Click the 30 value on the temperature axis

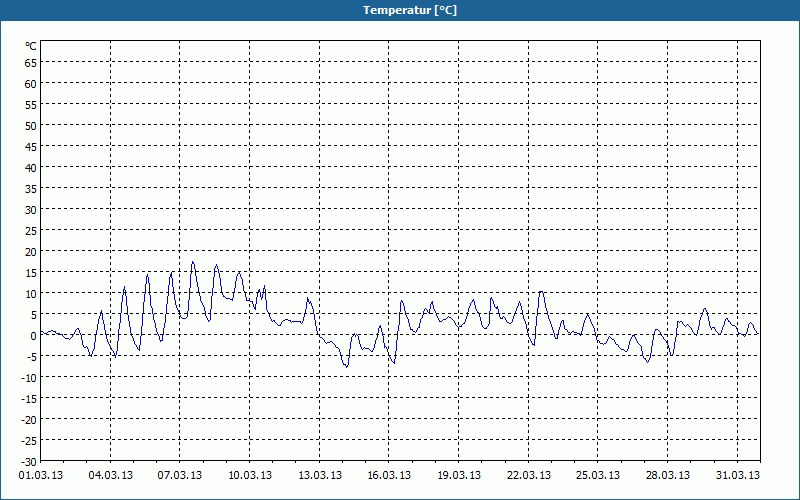point(31,210)
